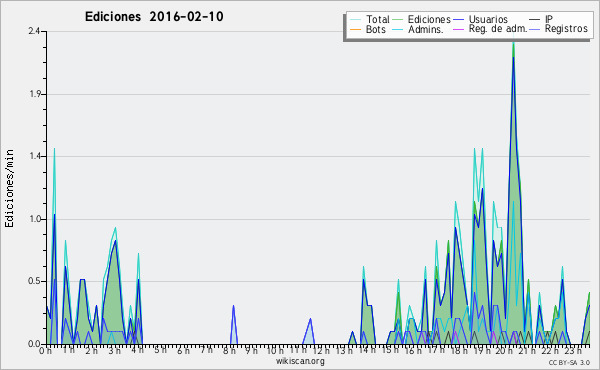Click the IP legend entry
This screenshot has width=600, height=370.
pos(549,19)
